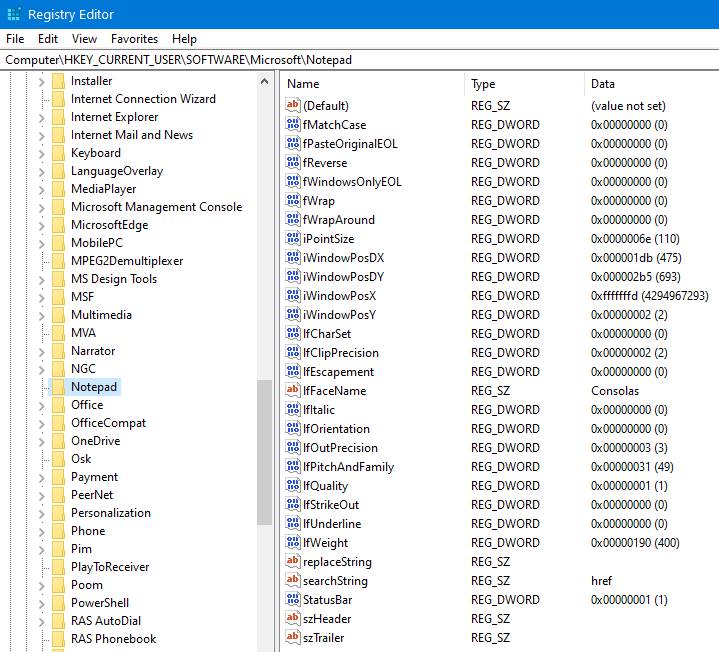This screenshot has height=652, width=719.
Task: Select the lfOrientation value name
Action: pos(337,429)
